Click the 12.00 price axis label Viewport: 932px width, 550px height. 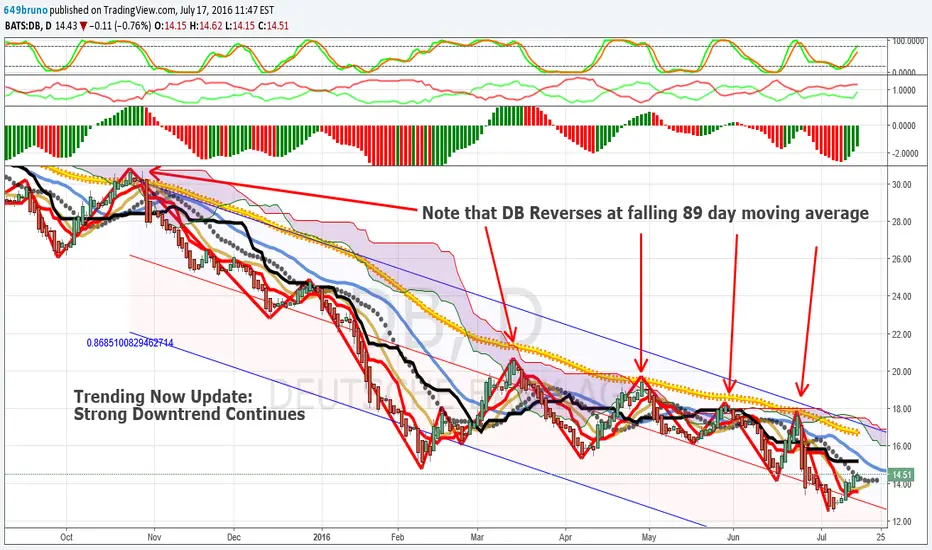pyautogui.click(x=901, y=522)
